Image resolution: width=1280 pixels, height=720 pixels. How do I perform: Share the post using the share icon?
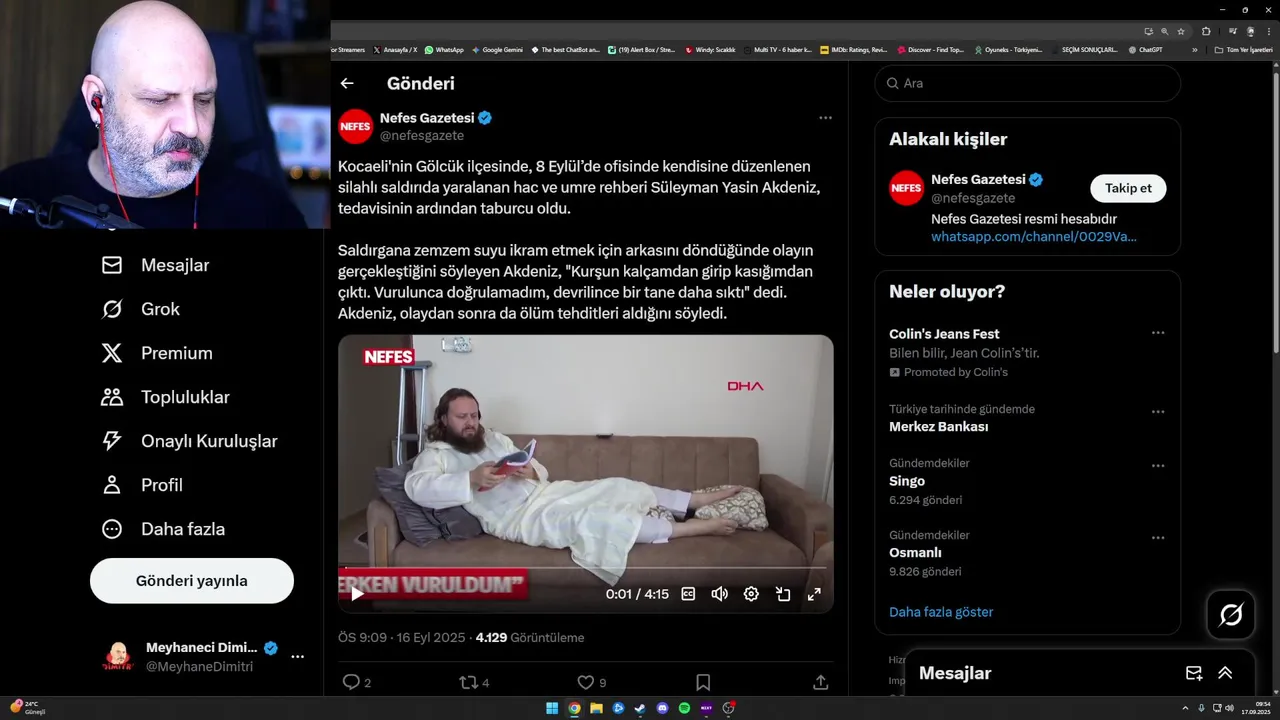pos(821,682)
